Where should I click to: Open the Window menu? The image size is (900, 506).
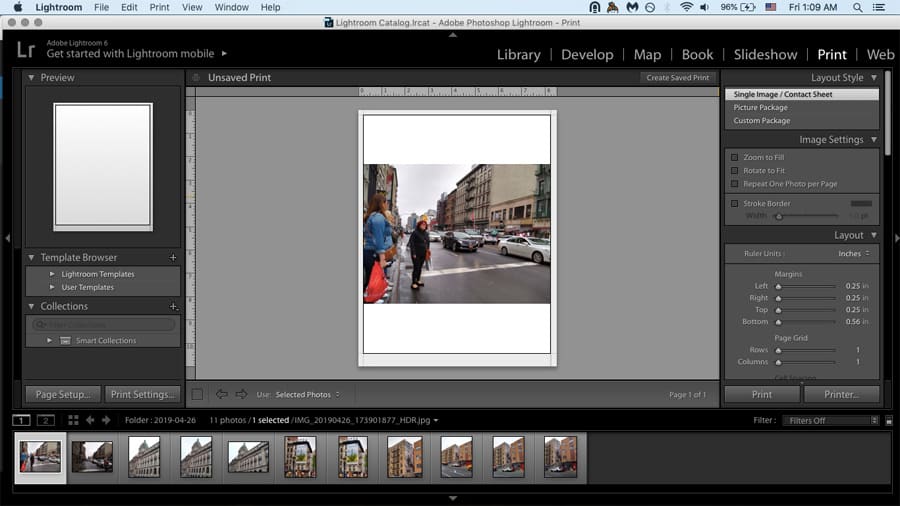coord(231,7)
